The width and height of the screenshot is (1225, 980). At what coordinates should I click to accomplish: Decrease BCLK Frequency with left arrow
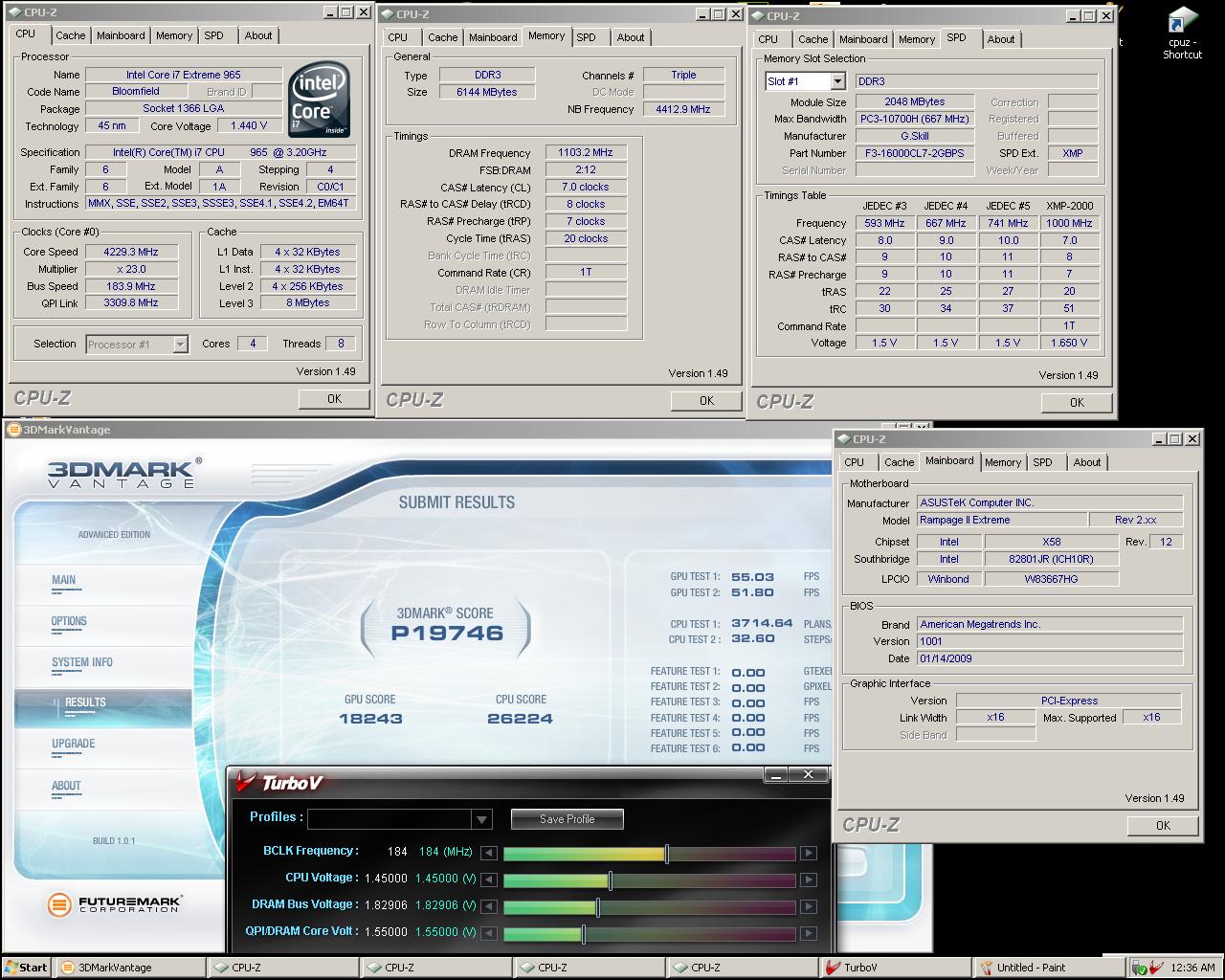pos(488,853)
